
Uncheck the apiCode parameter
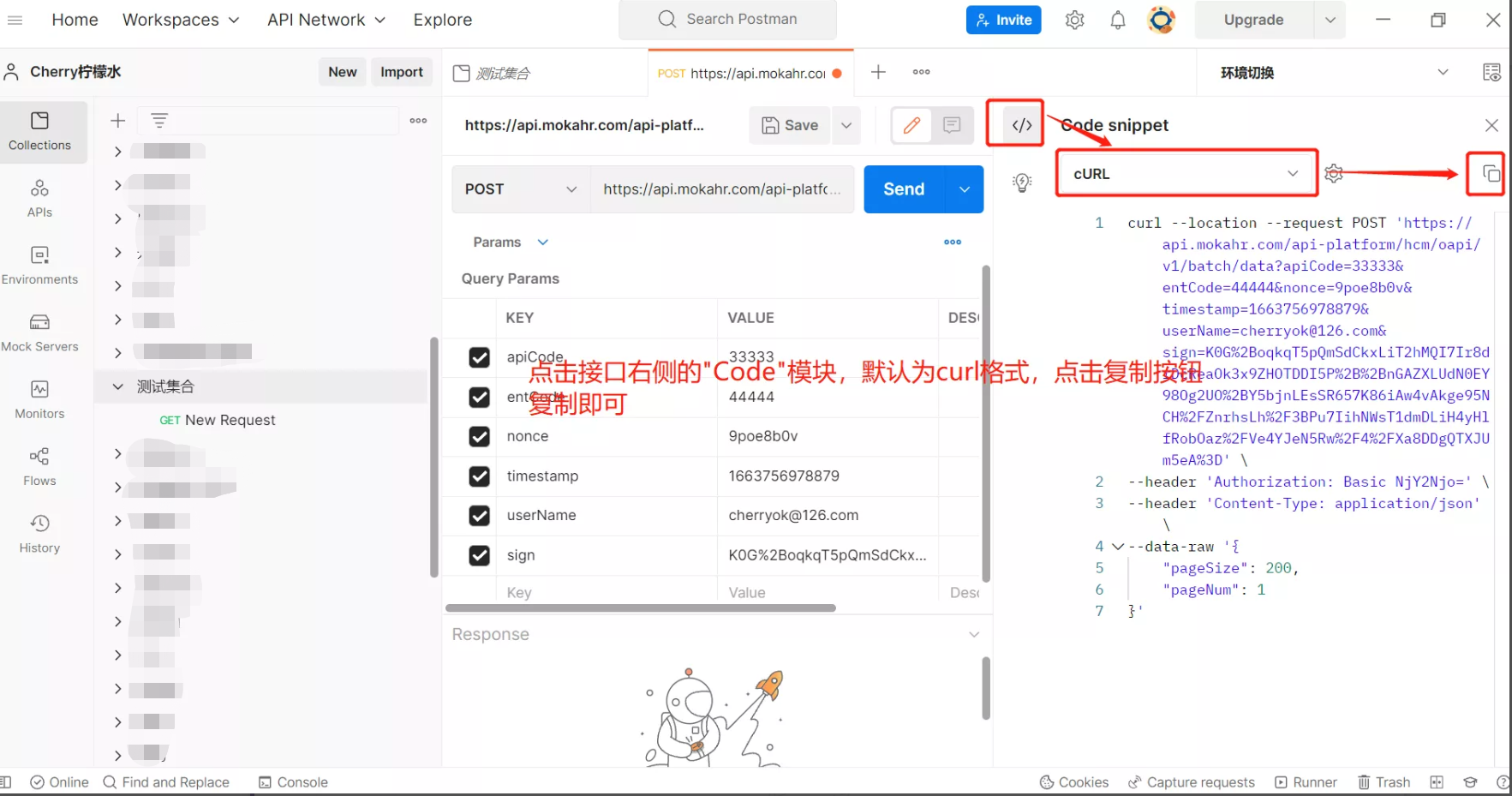[x=480, y=357]
